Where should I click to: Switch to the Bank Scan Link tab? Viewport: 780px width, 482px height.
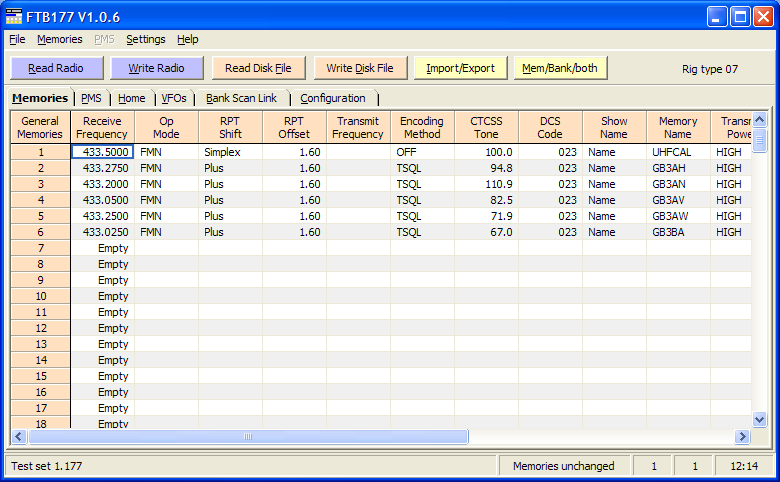(241, 98)
